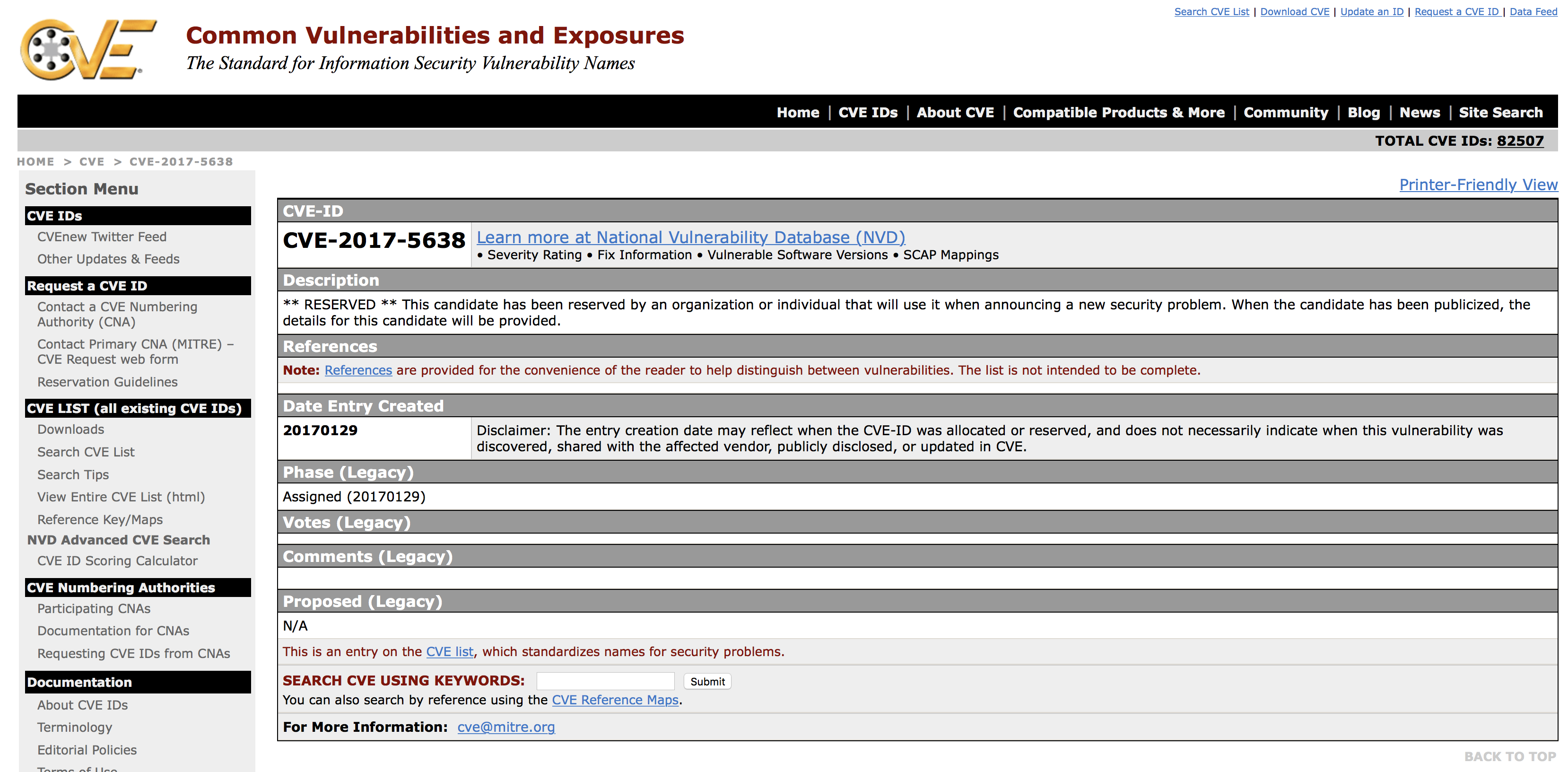Click BACK TO TOP link
Image resolution: width=1568 pixels, height=772 pixels.
tap(1509, 757)
